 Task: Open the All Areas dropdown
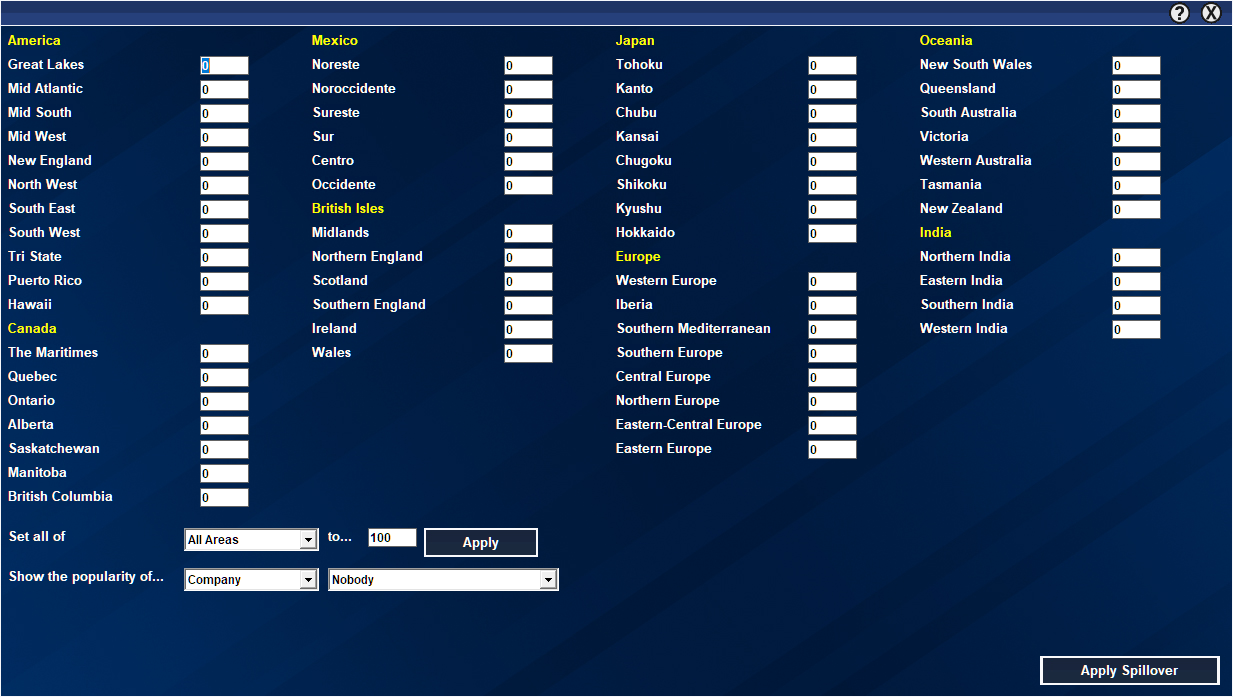click(x=251, y=540)
